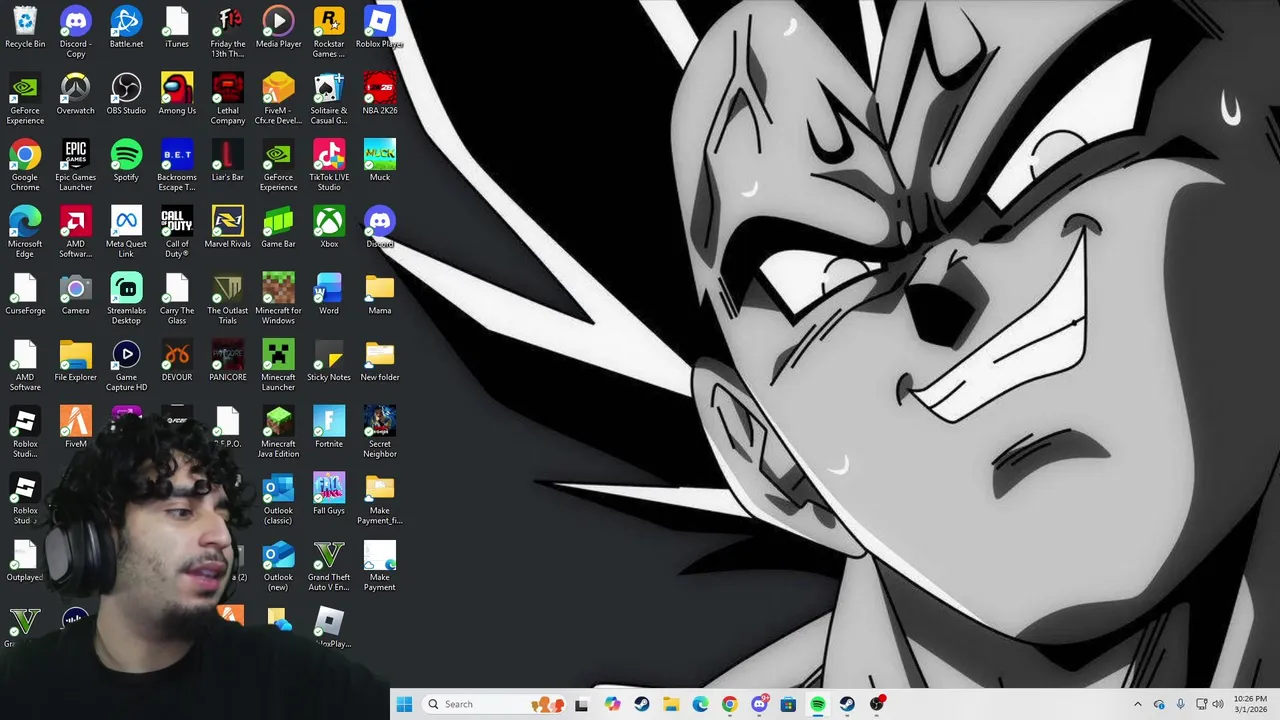The width and height of the screenshot is (1280, 720).
Task: Select the Mama folder on desktop
Action: (x=380, y=295)
